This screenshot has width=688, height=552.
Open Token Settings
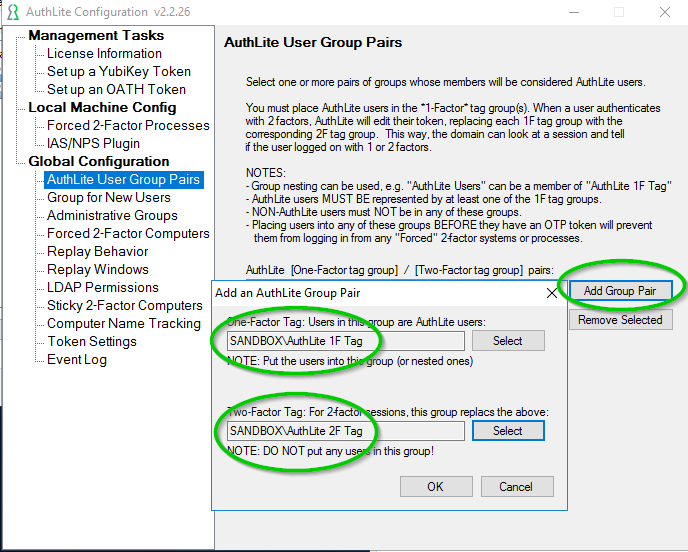(x=92, y=341)
